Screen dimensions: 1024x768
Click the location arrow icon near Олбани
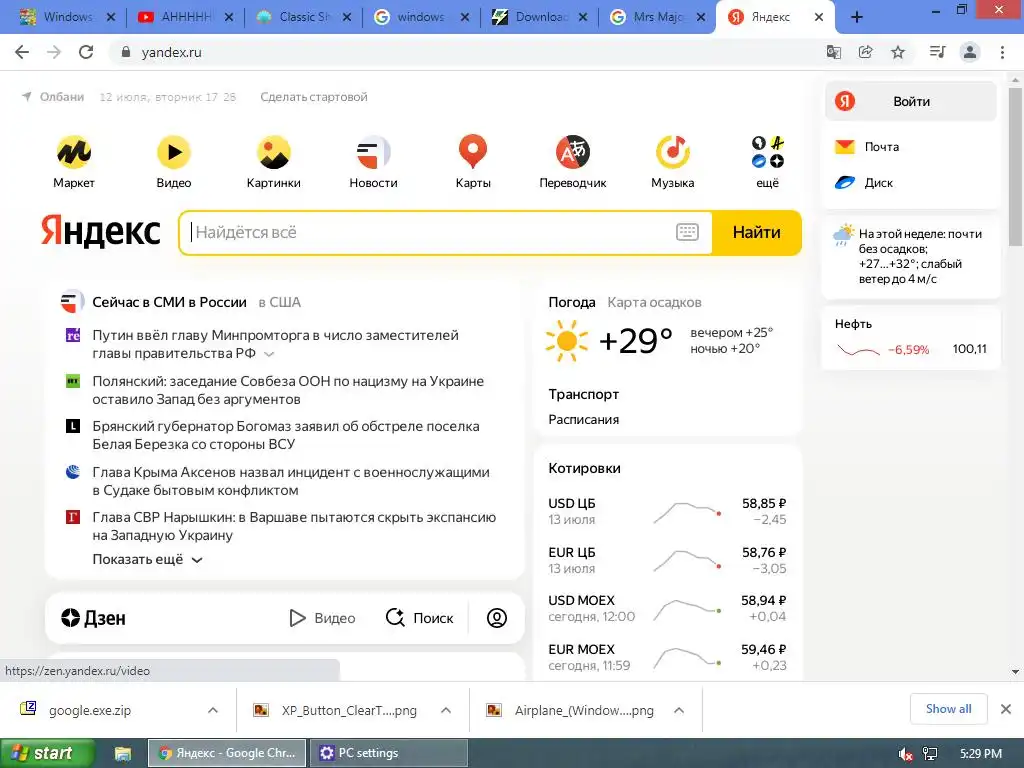(x=27, y=97)
